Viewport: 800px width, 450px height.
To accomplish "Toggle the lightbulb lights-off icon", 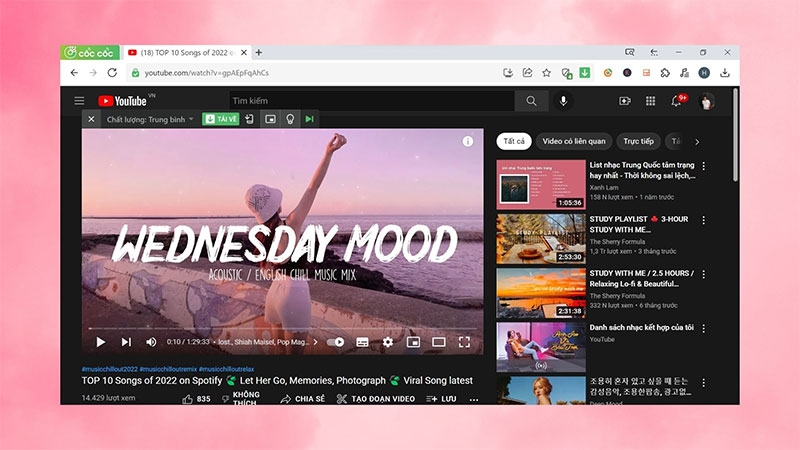I will click(x=290, y=119).
